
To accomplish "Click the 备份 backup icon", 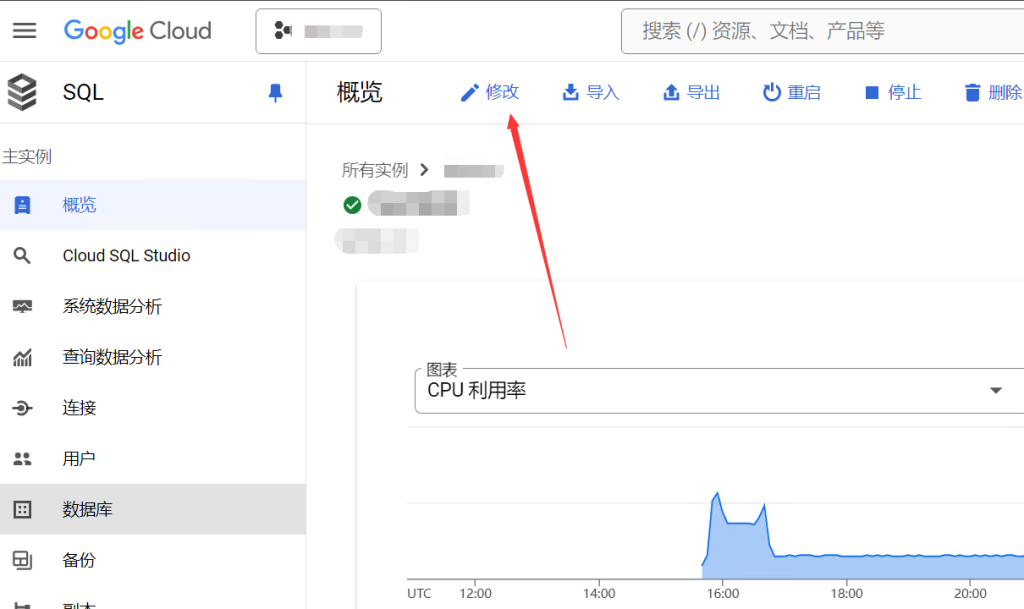I will click(22, 560).
